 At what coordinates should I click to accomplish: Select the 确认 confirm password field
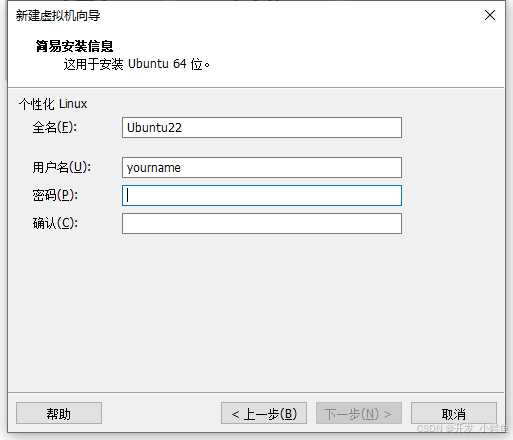(262, 223)
